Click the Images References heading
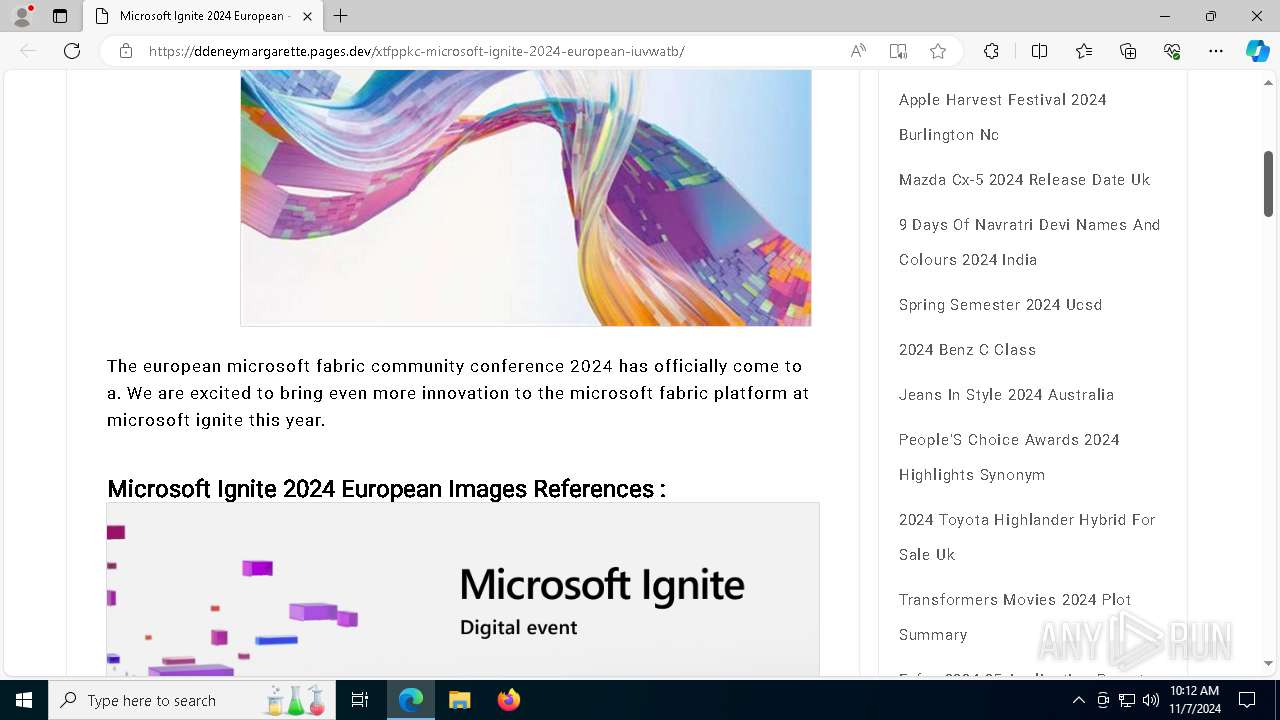The image size is (1280, 720). tap(386, 489)
